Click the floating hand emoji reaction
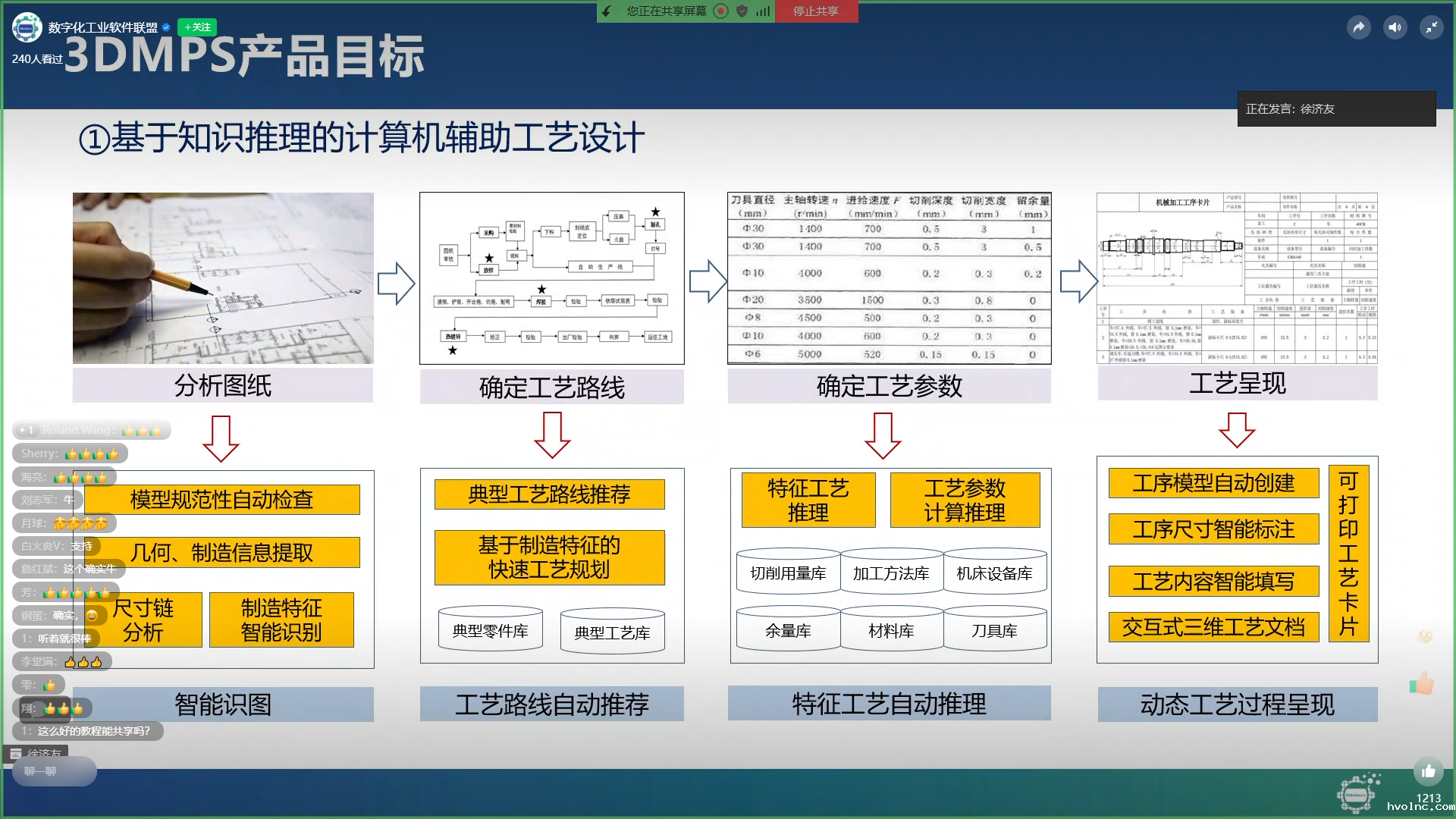Screen dimensions: 1456x819 point(1422,684)
